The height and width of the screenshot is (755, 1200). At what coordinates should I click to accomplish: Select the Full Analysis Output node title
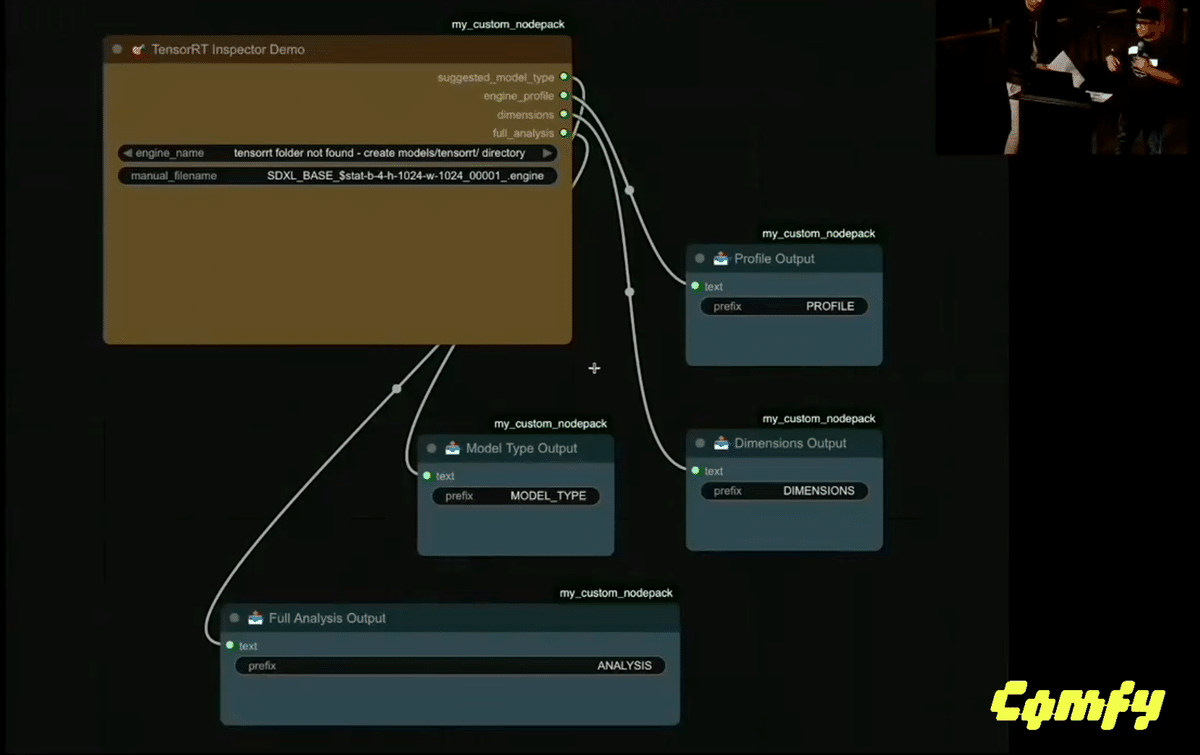click(x=327, y=618)
